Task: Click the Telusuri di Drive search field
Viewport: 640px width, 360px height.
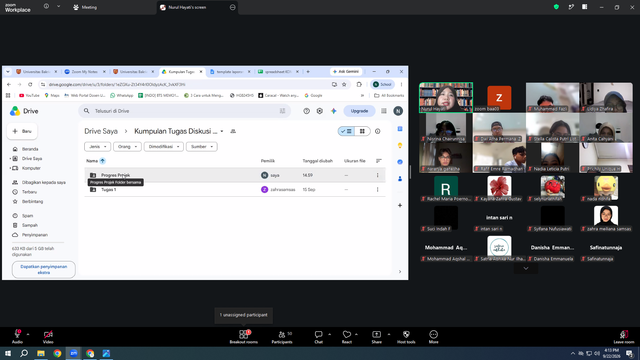Action: [x=184, y=111]
